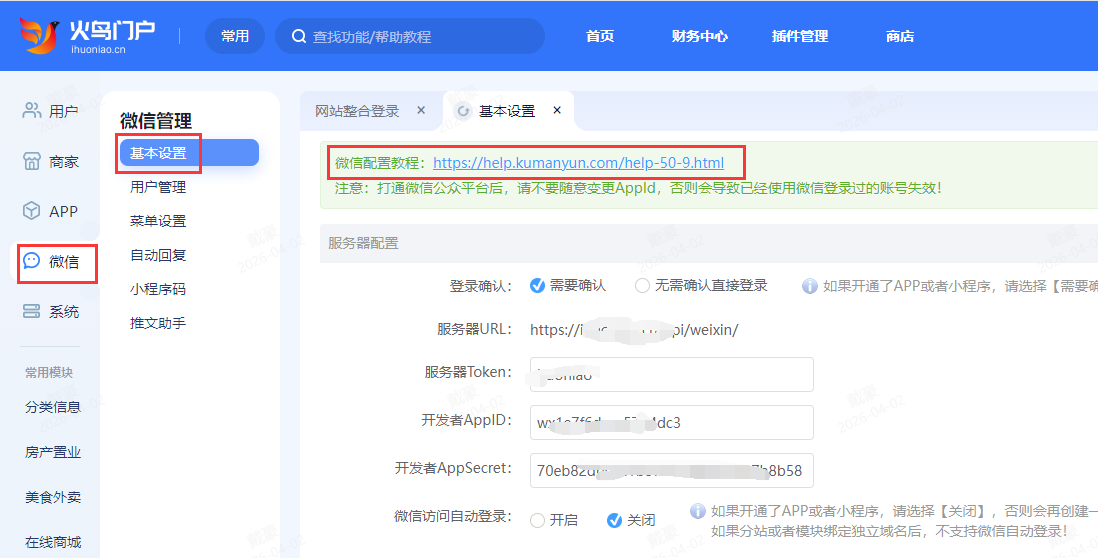Click the 用户 people icon in sidebar
This screenshot has height=558, width=1098.
pyautogui.click(x=32, y=111)
